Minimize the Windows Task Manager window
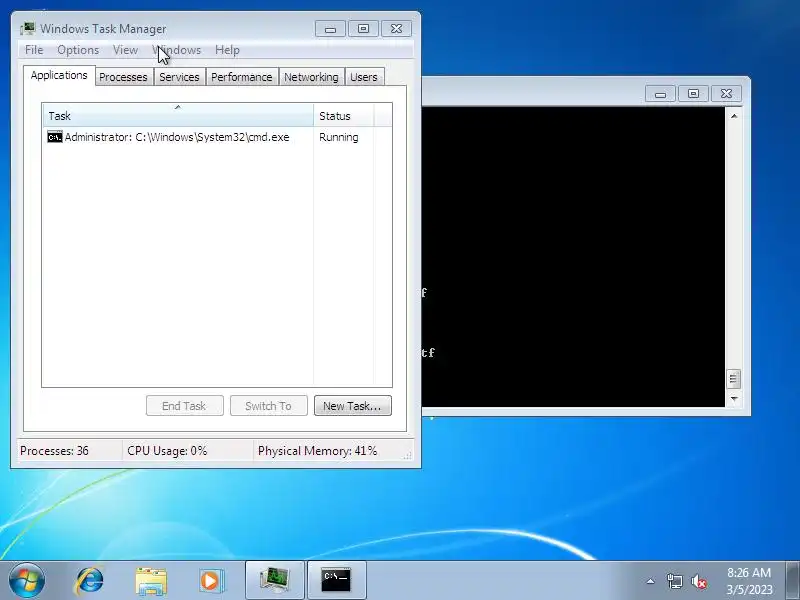This screenshot has width=800, height=600. click(330, 29)
